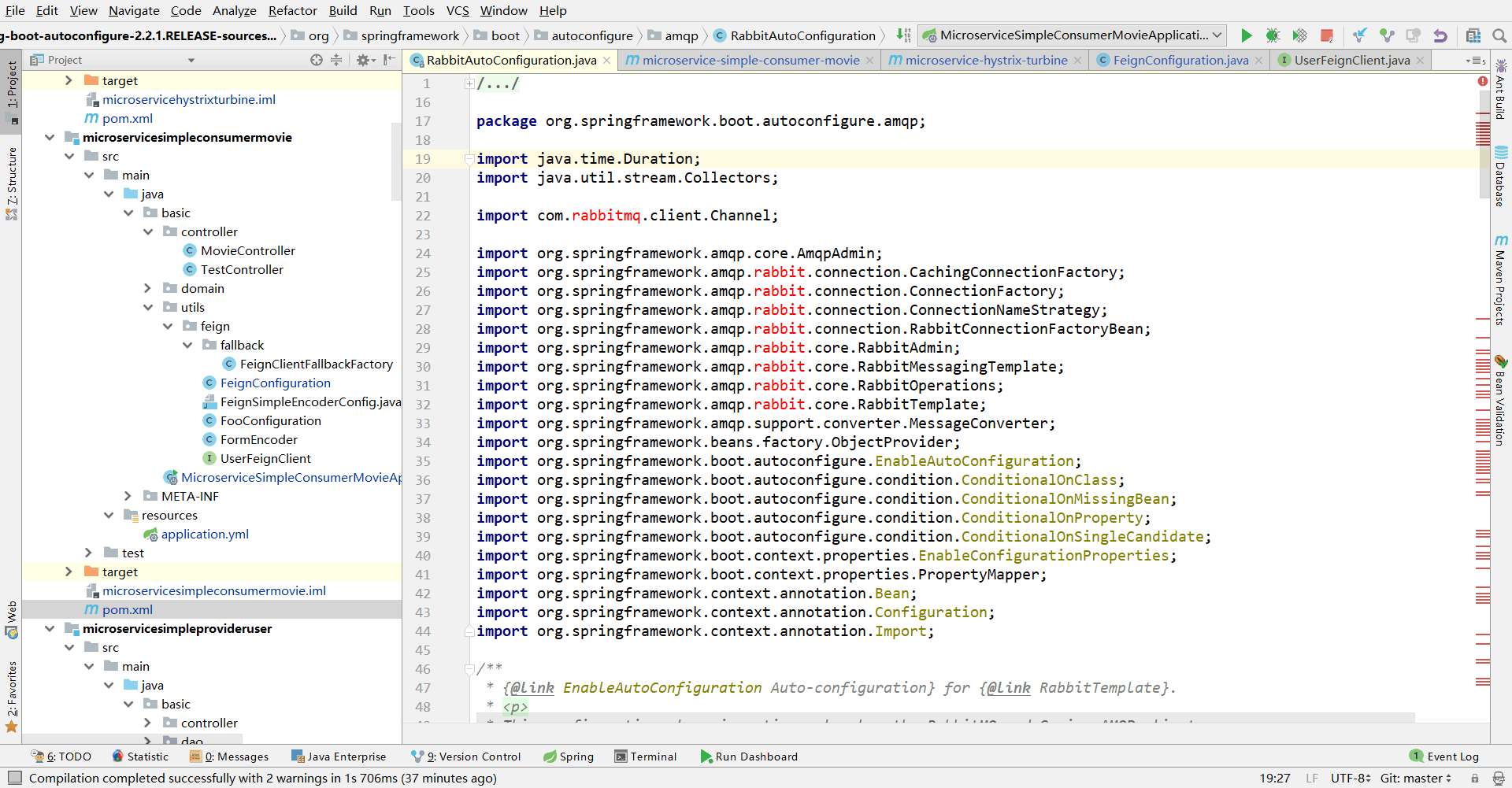1512x788 pixels.
Task: Open the Event Log
Action: pos(1444,757)
